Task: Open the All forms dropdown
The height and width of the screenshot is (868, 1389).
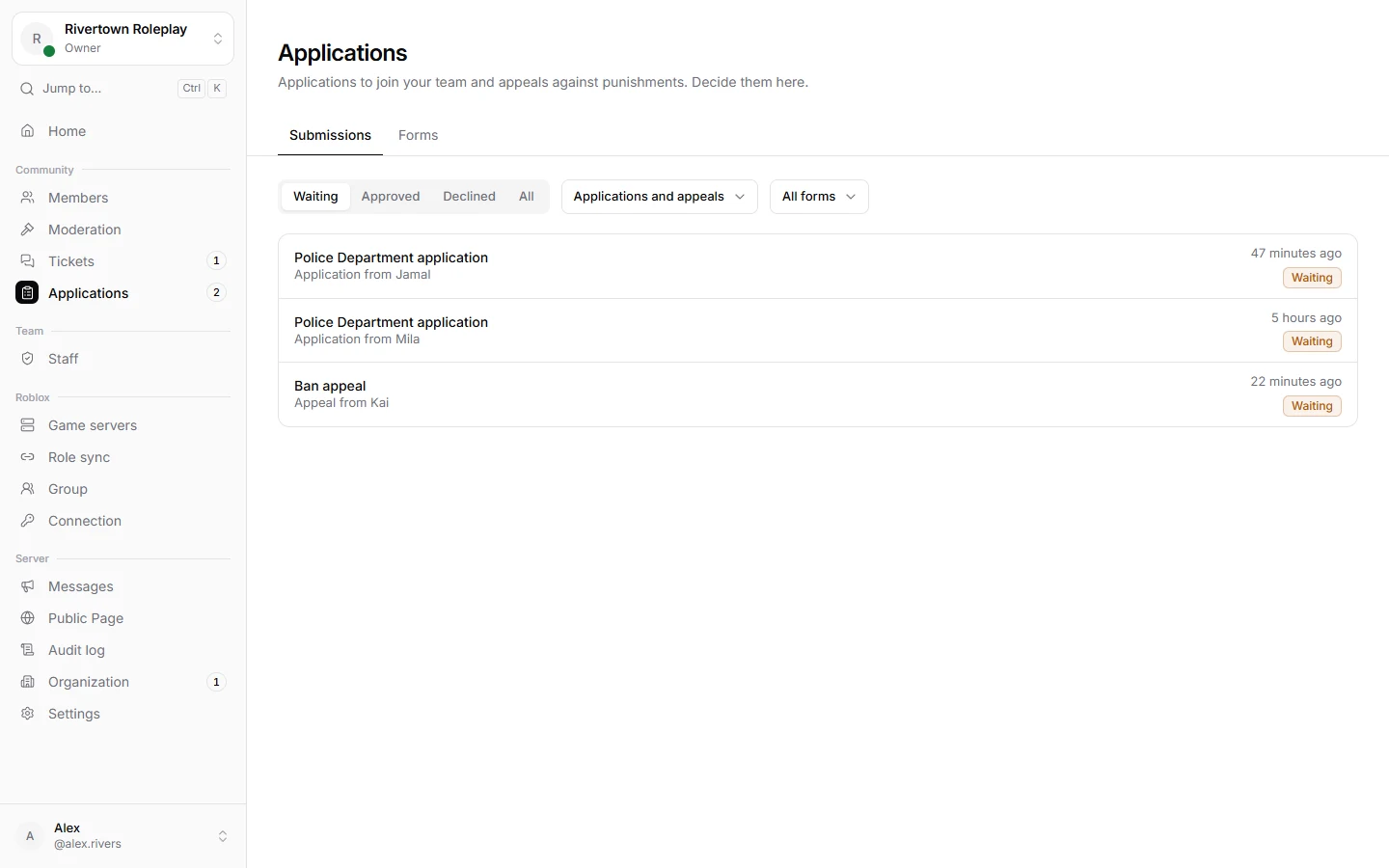Action: (x=819, y=197)
